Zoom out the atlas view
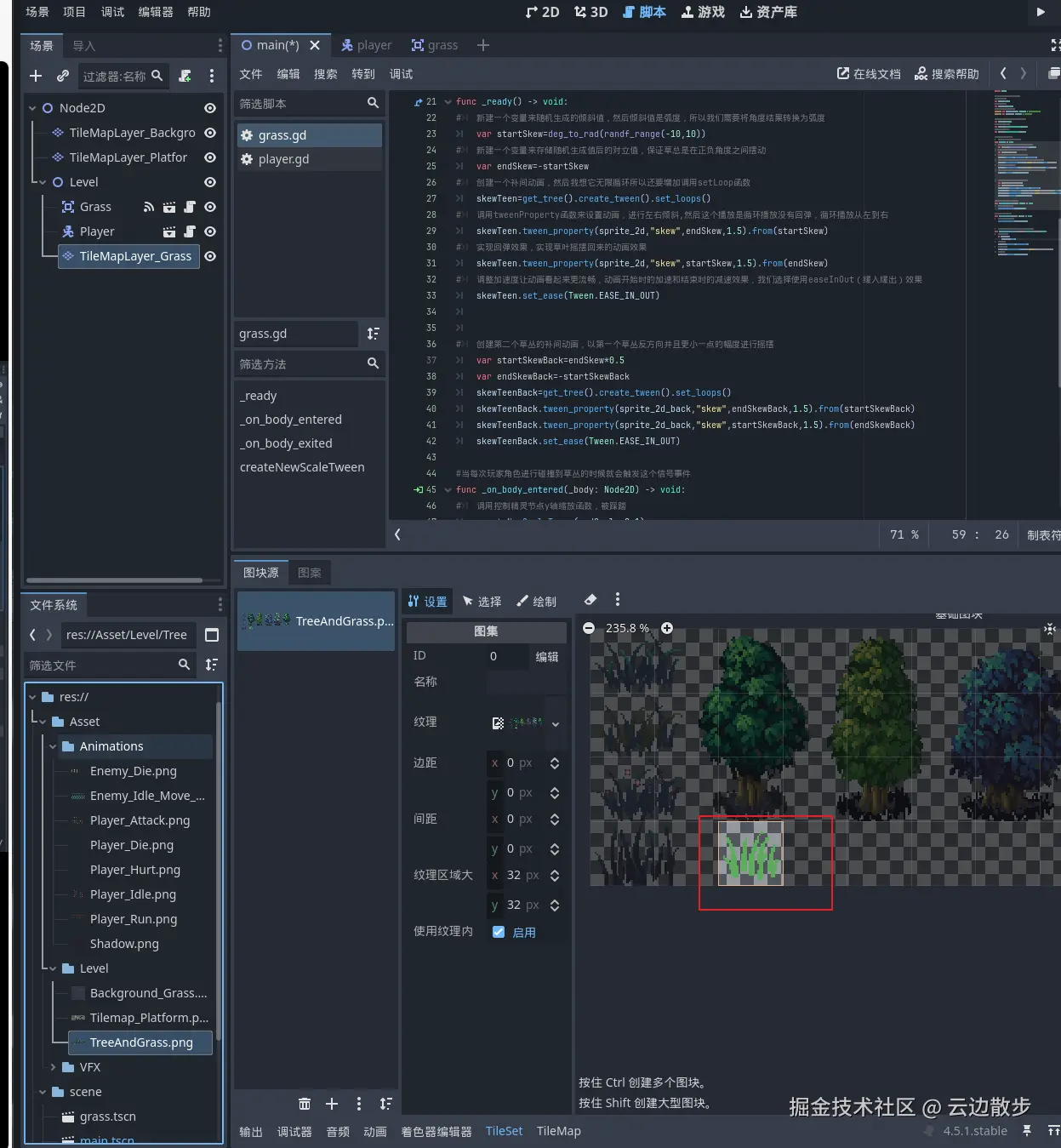 [589, 628]
